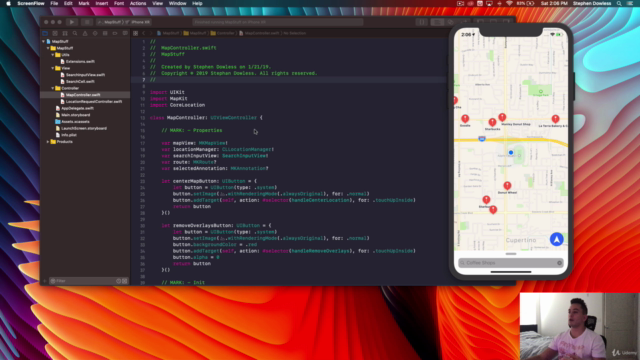This screenshot has width=640, height=360.
Task: Click Stephen Dowless user name menu
Action: pyautogui.click(x=592, y=3)
